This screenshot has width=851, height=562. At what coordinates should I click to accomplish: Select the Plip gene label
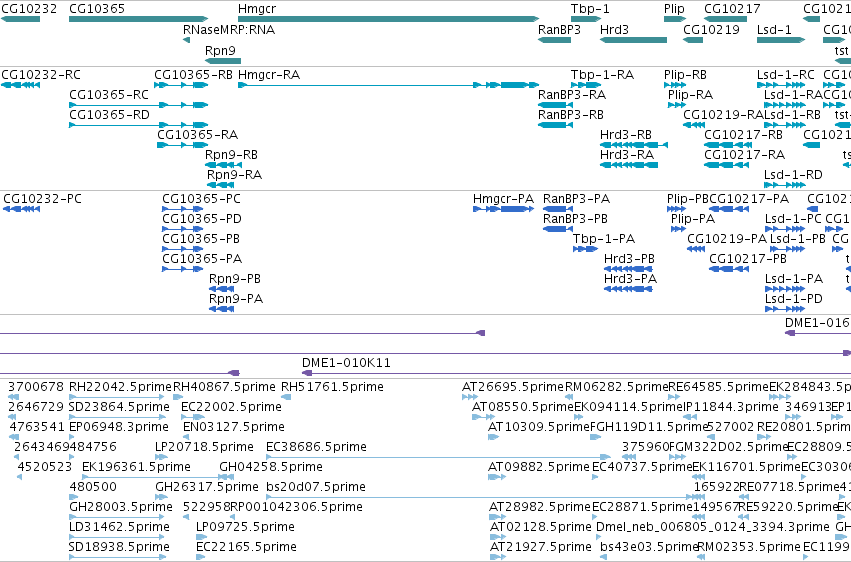point(674,9)
